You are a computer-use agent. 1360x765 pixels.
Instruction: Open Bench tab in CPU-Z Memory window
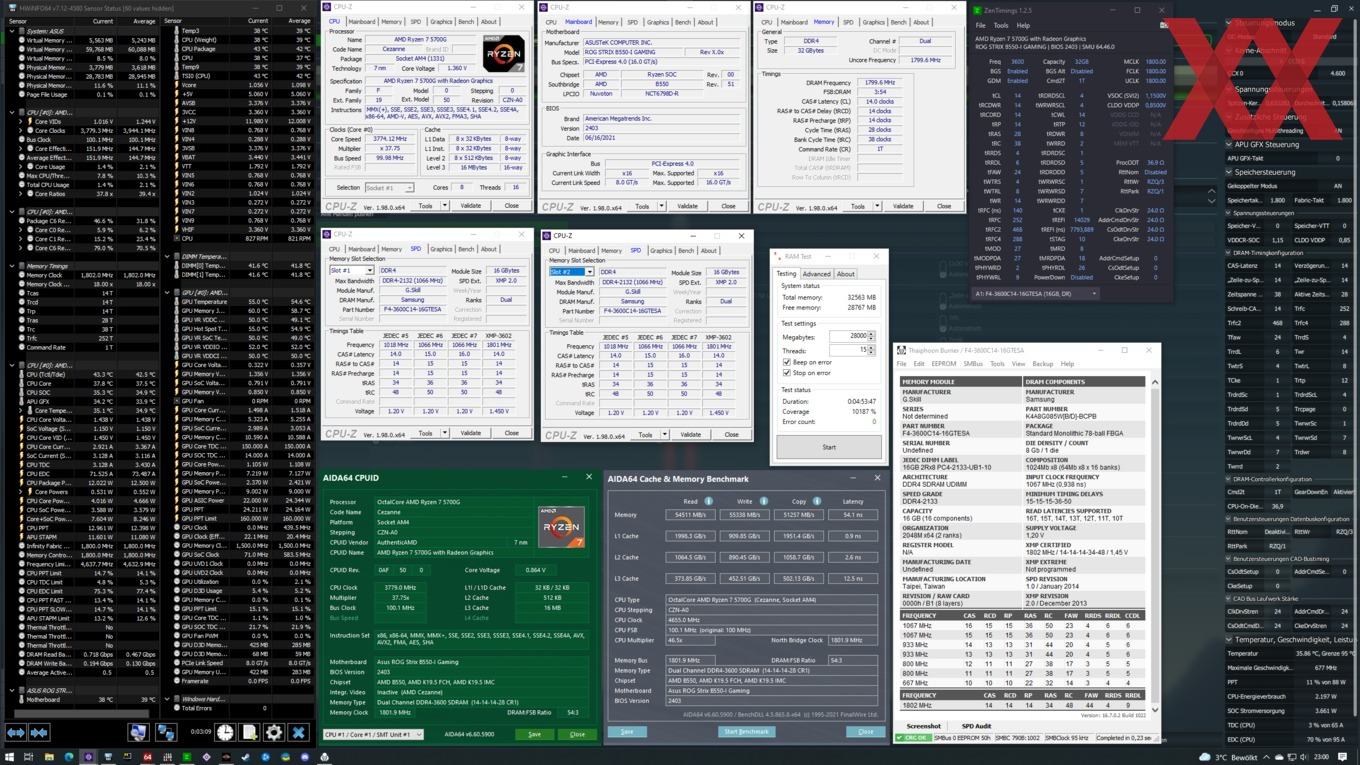pyautogui.click(x=898, y=21)
